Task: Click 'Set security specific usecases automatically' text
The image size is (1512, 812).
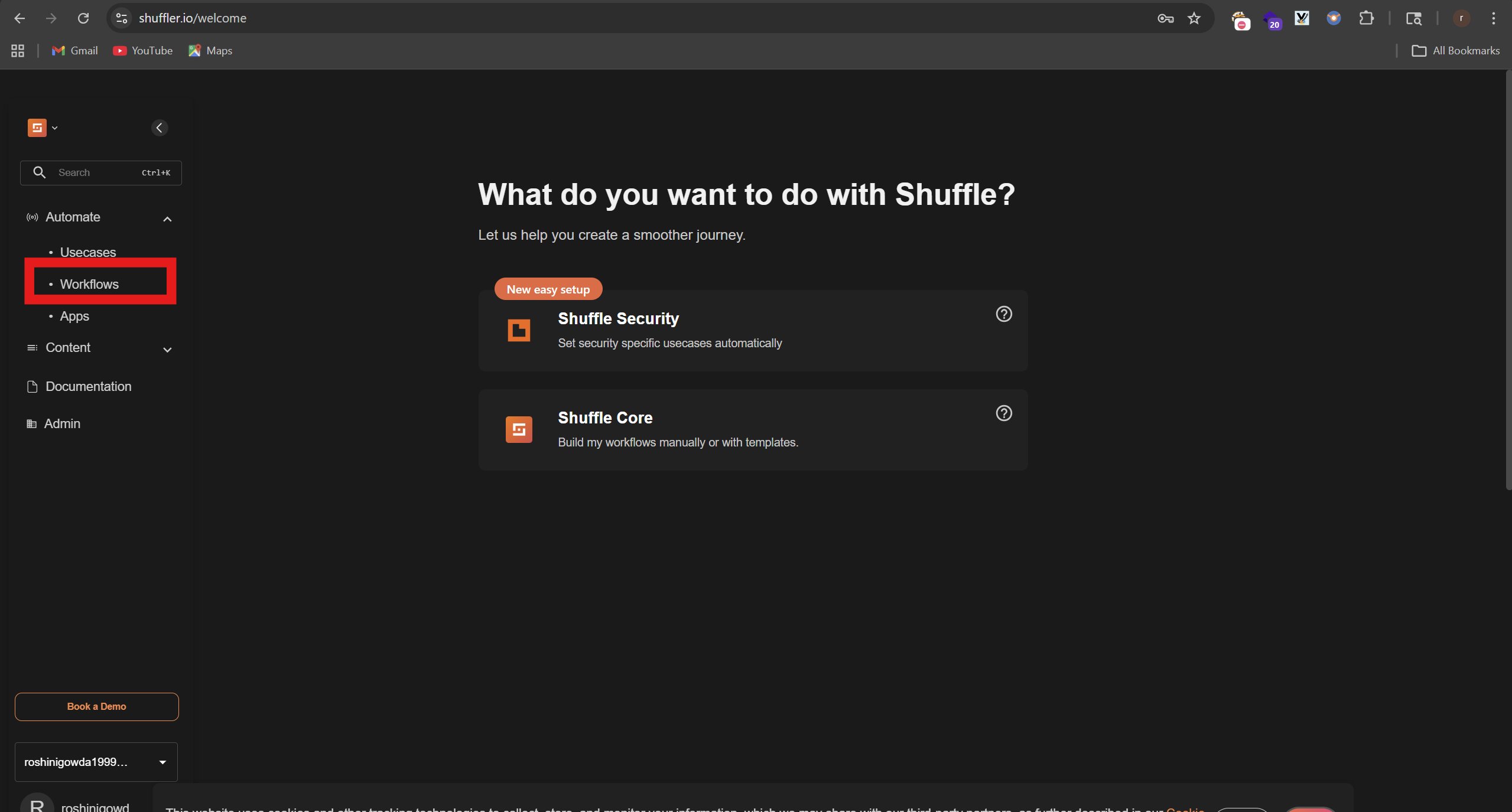Action: click(x=670, y=343)
